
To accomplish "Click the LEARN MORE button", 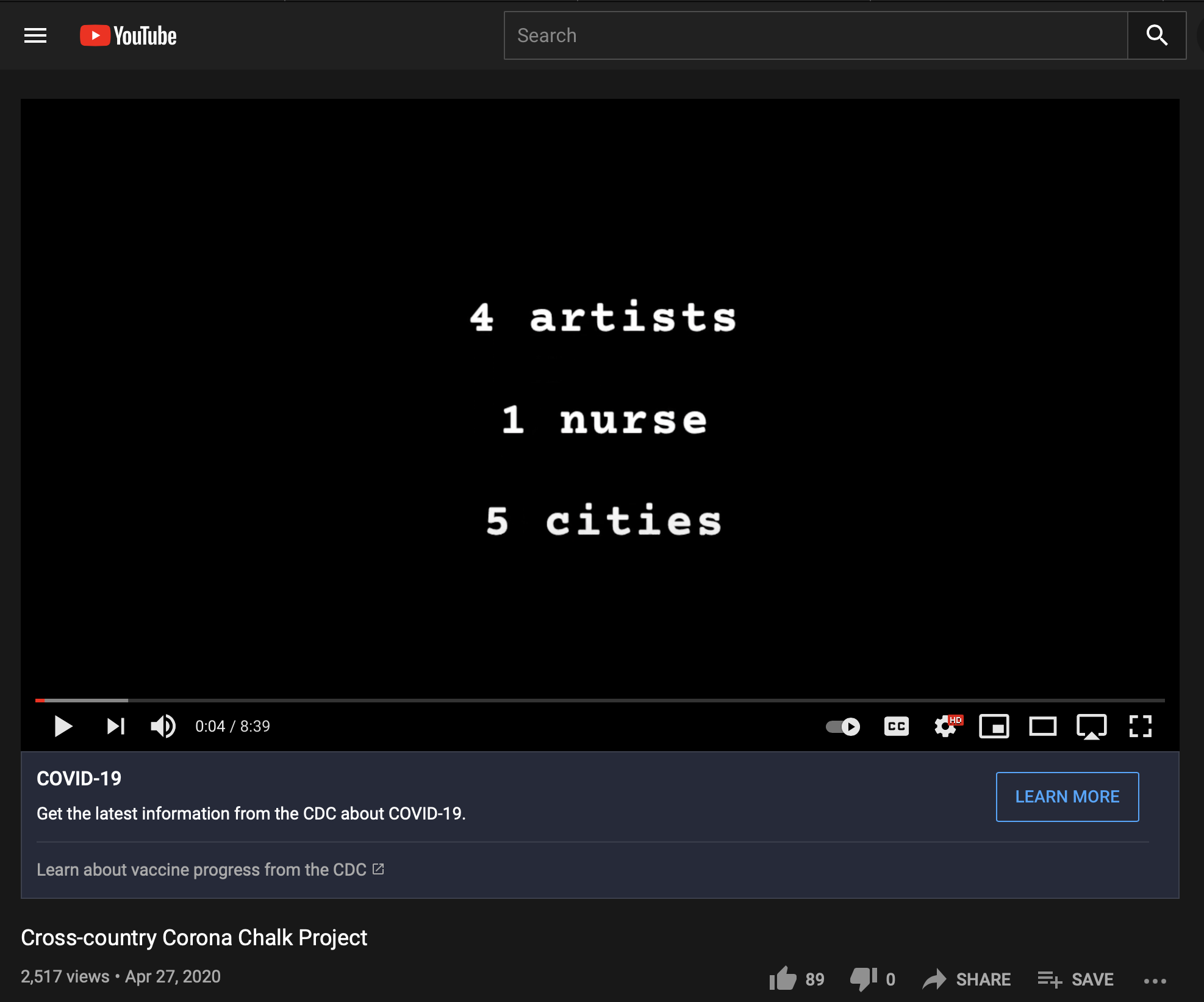I will pyautogui.click(x=1067, y=796).
